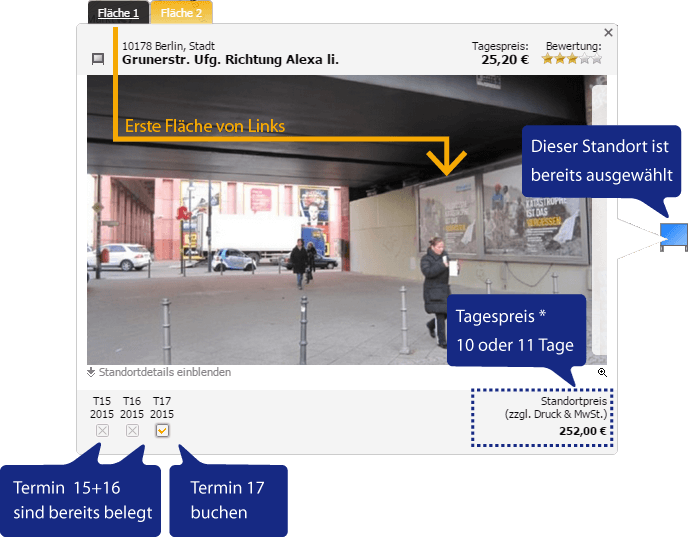This screenshot has height=537, width=688.
Task: Click the 'Dieser Standort ist bereits ausgewählt' callout
Action: click(x=601, y=160)
